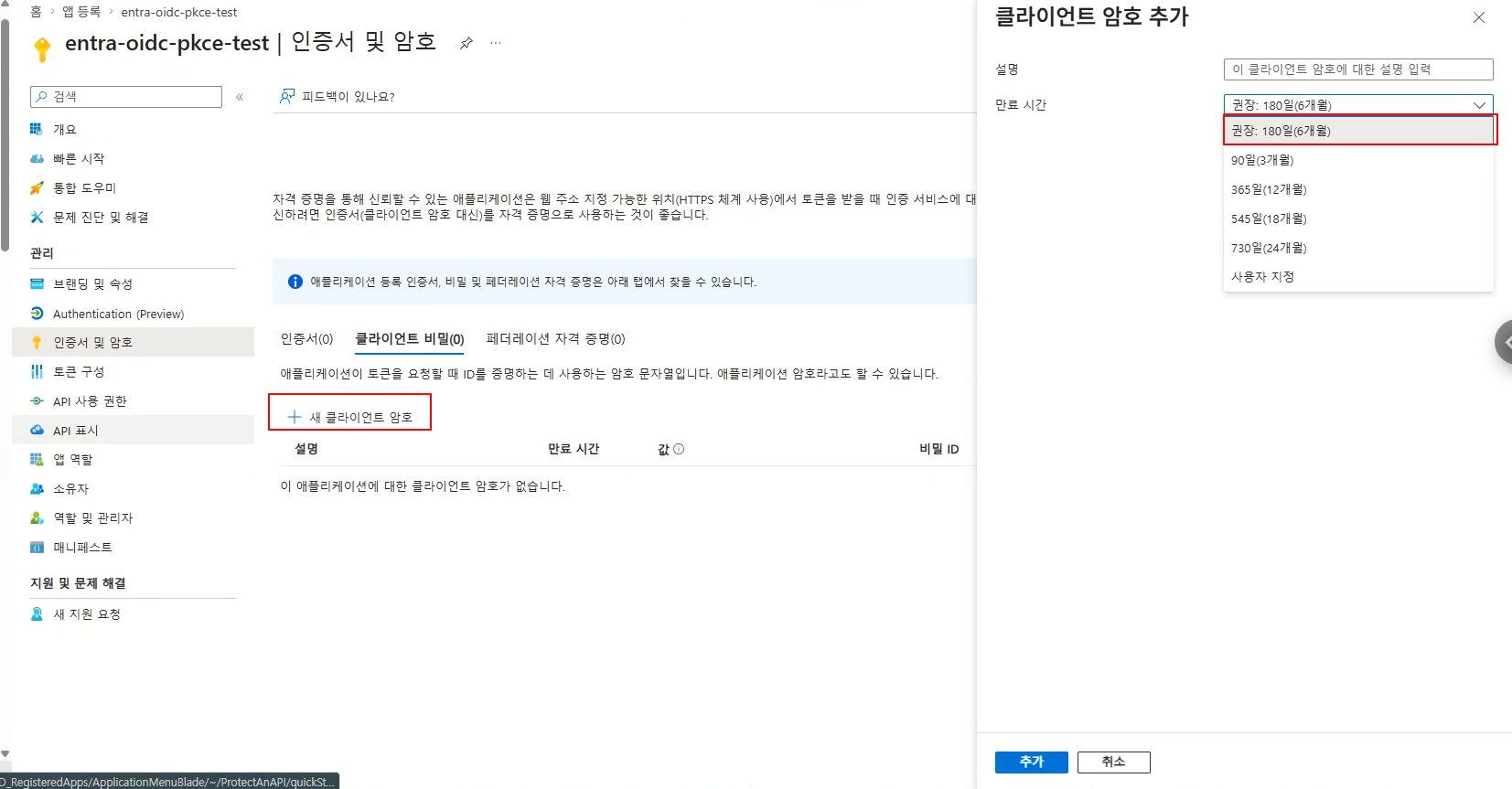
Task: Open 매니페스트 menu item
Action: (133, 547)
